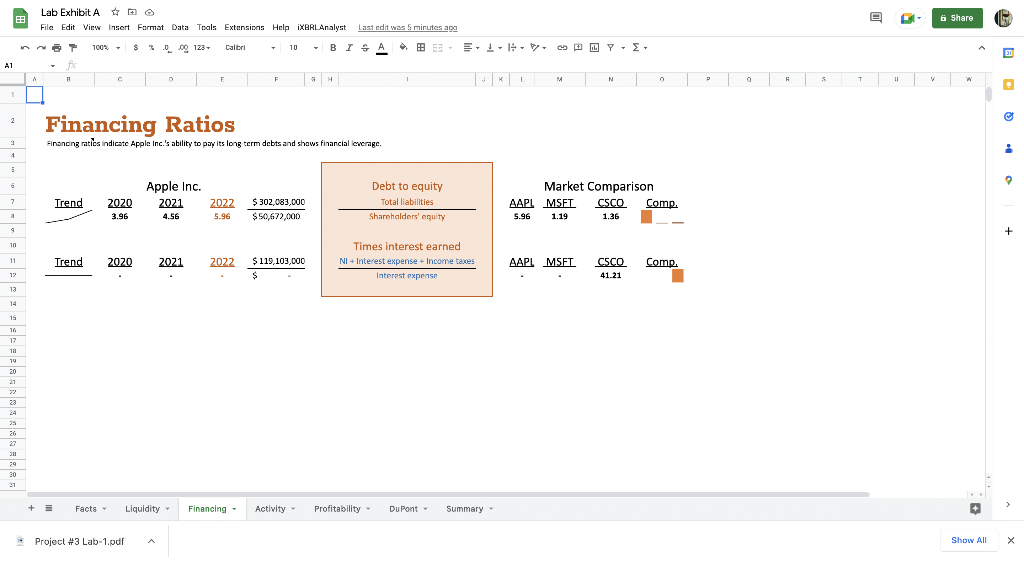Get add-ons plus icon
The height and width of the screenshot is (561, 1024).
point(1008,231)
